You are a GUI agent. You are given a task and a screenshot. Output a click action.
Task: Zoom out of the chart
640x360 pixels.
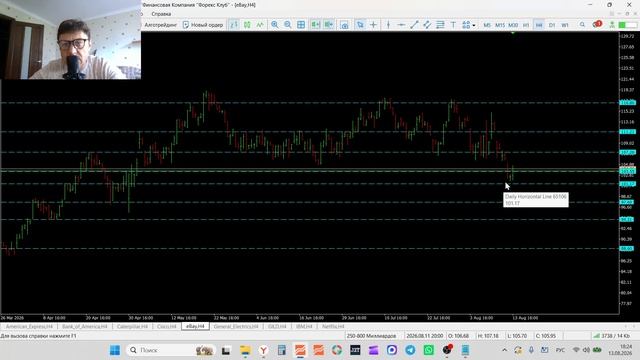288,25
